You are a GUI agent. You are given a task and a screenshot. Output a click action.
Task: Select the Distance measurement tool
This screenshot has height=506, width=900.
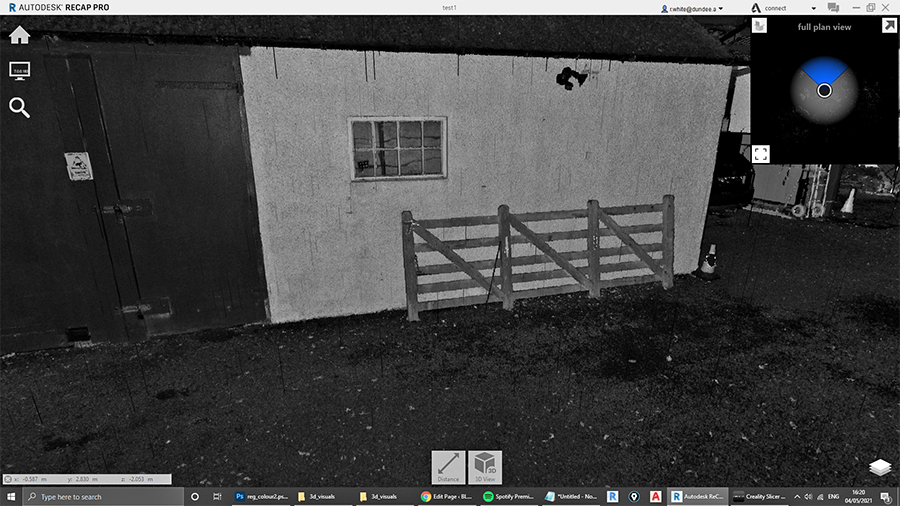coord(448,467)
